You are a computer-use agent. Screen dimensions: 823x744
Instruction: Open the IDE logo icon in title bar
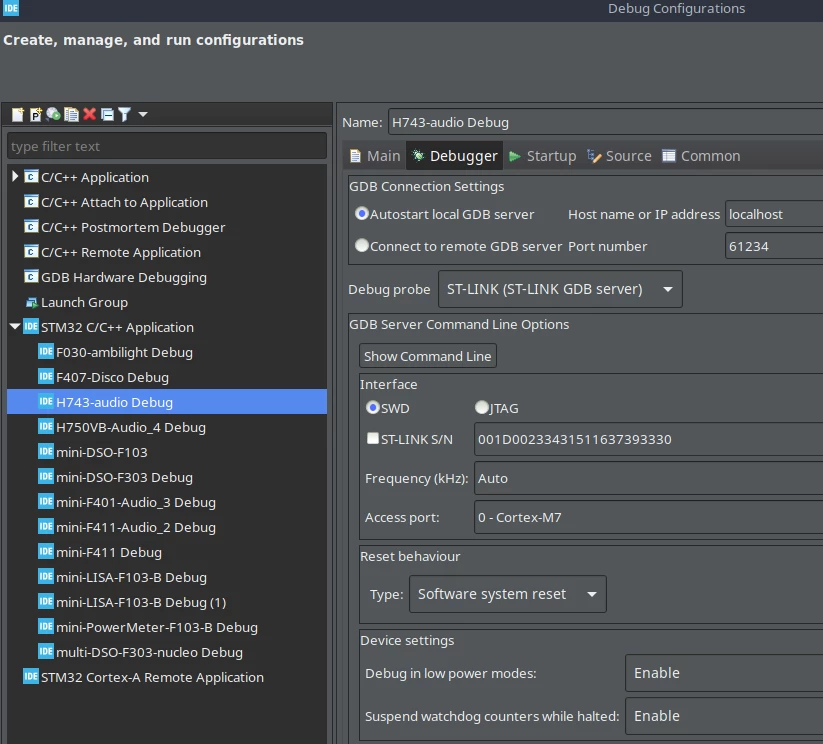[10, 8]
